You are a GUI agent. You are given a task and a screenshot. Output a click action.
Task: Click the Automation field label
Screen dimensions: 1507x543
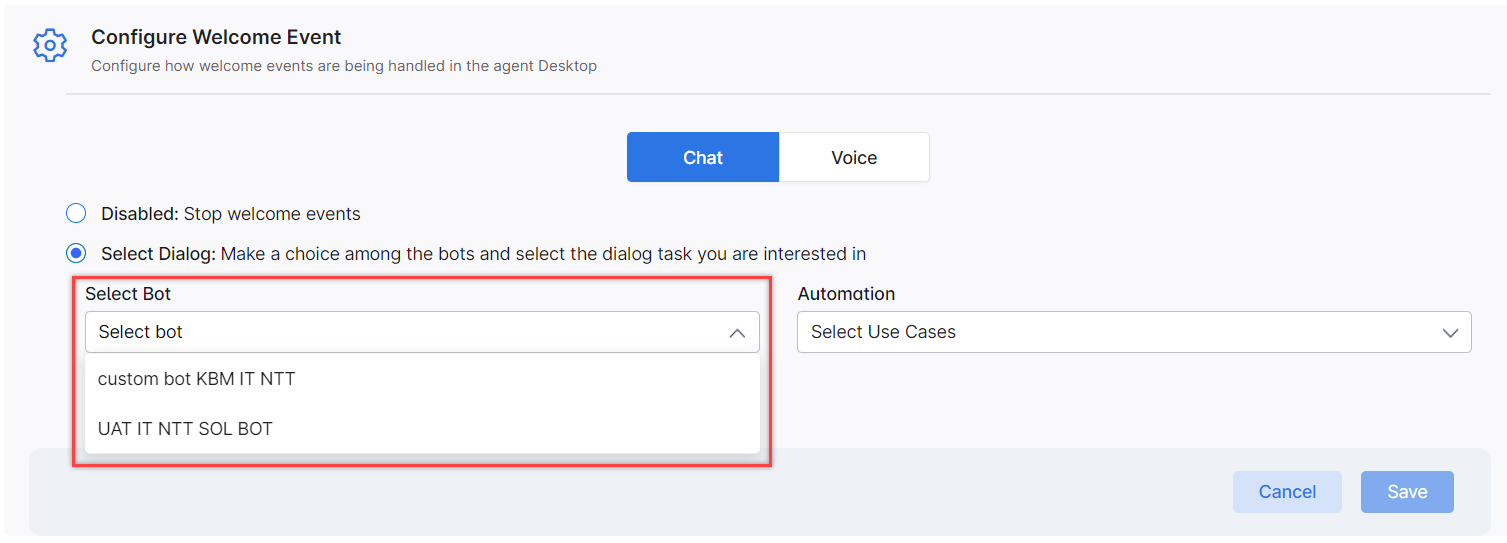(x=846, y=294)
